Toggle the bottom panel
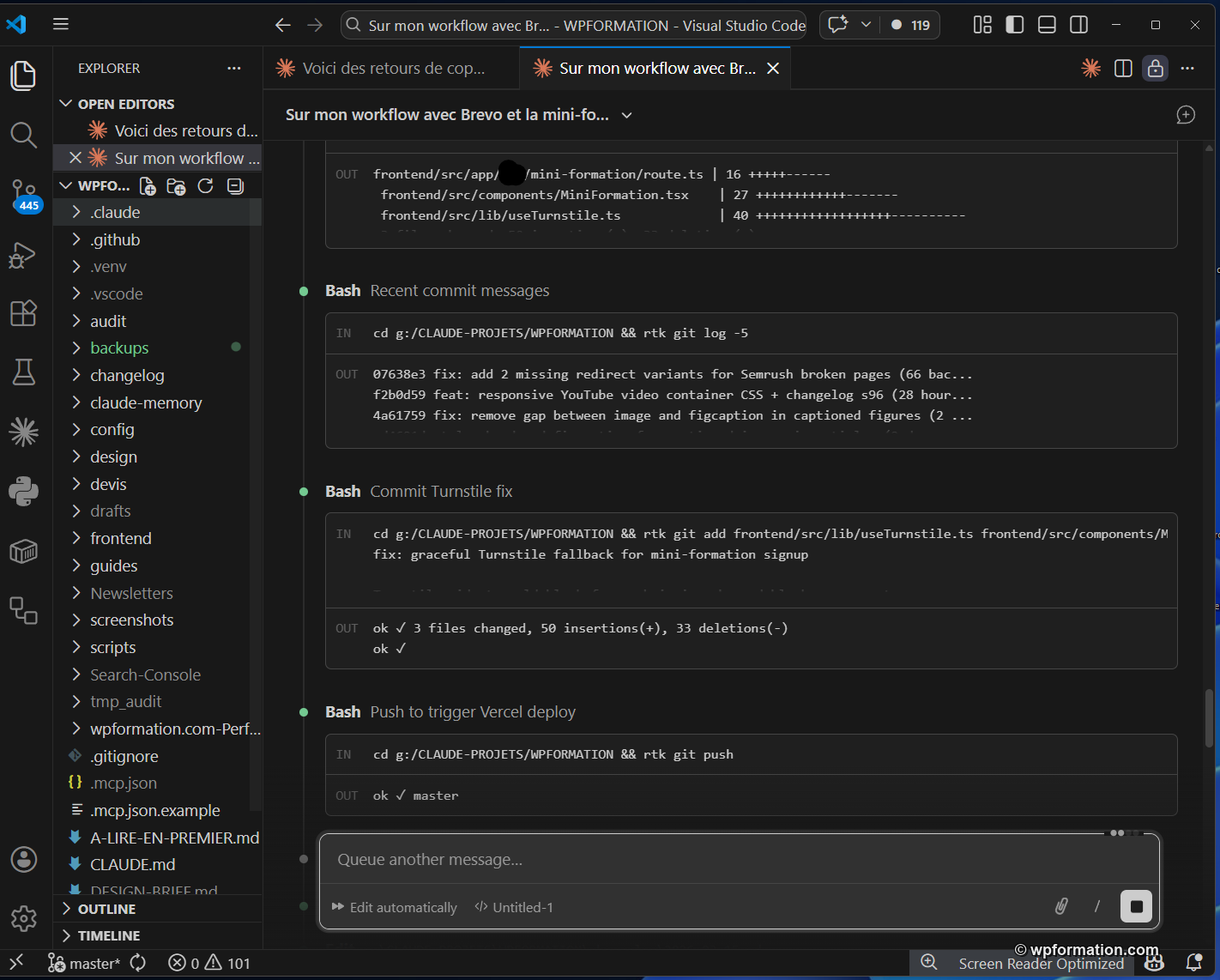Image resolution: width=1220 pixels, height=980 pixels. point(1047,25)
